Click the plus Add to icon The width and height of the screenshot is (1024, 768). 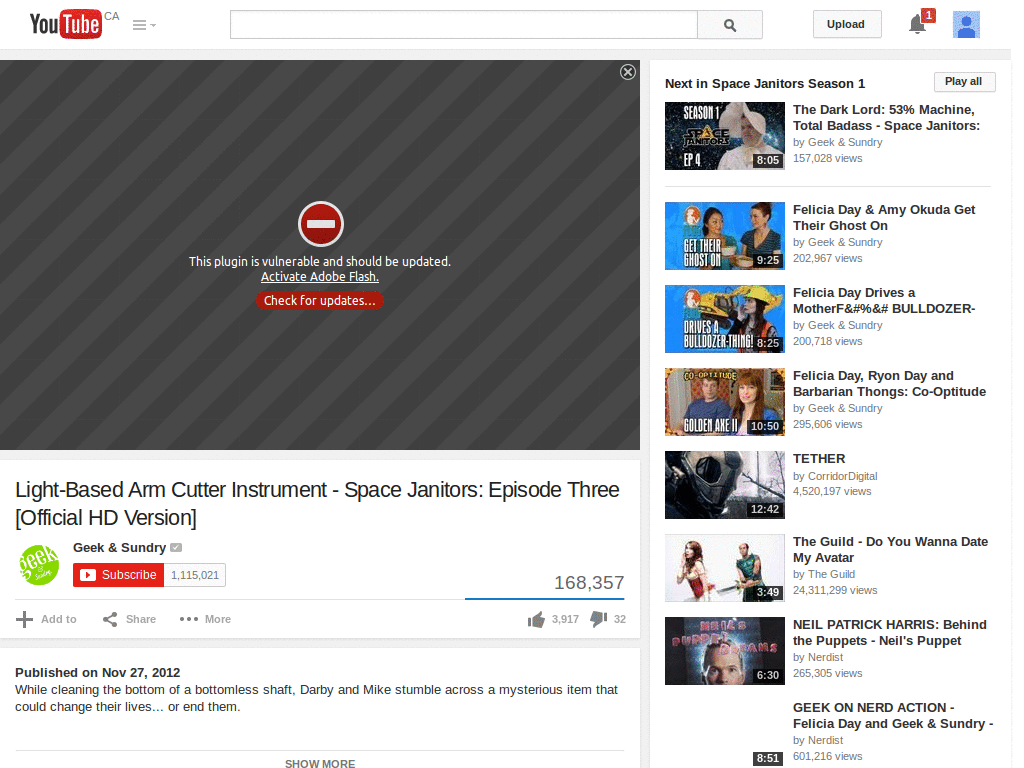(24, 619)
